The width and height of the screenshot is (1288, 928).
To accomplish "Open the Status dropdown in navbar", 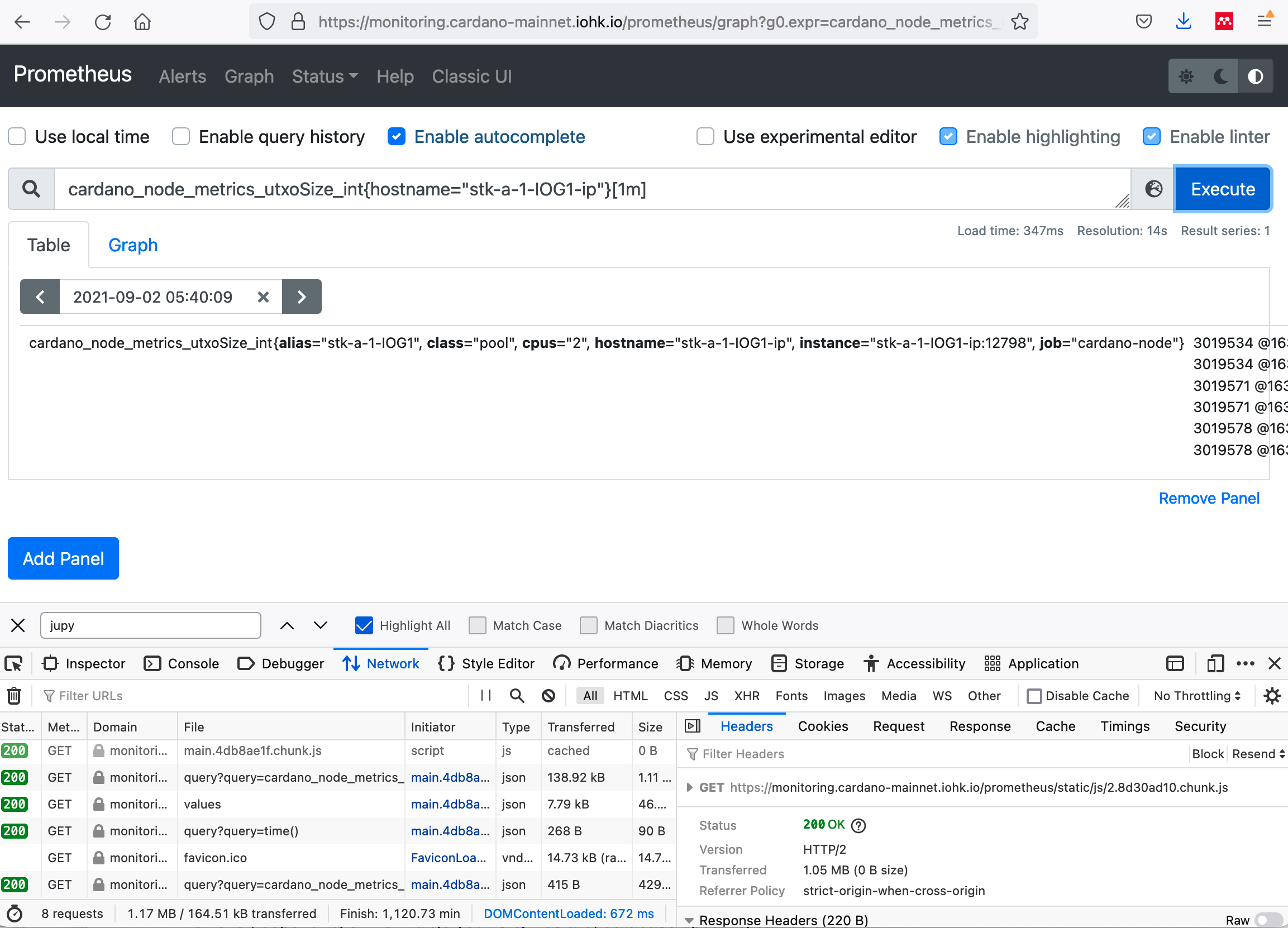I will click(x=325, y=76).
